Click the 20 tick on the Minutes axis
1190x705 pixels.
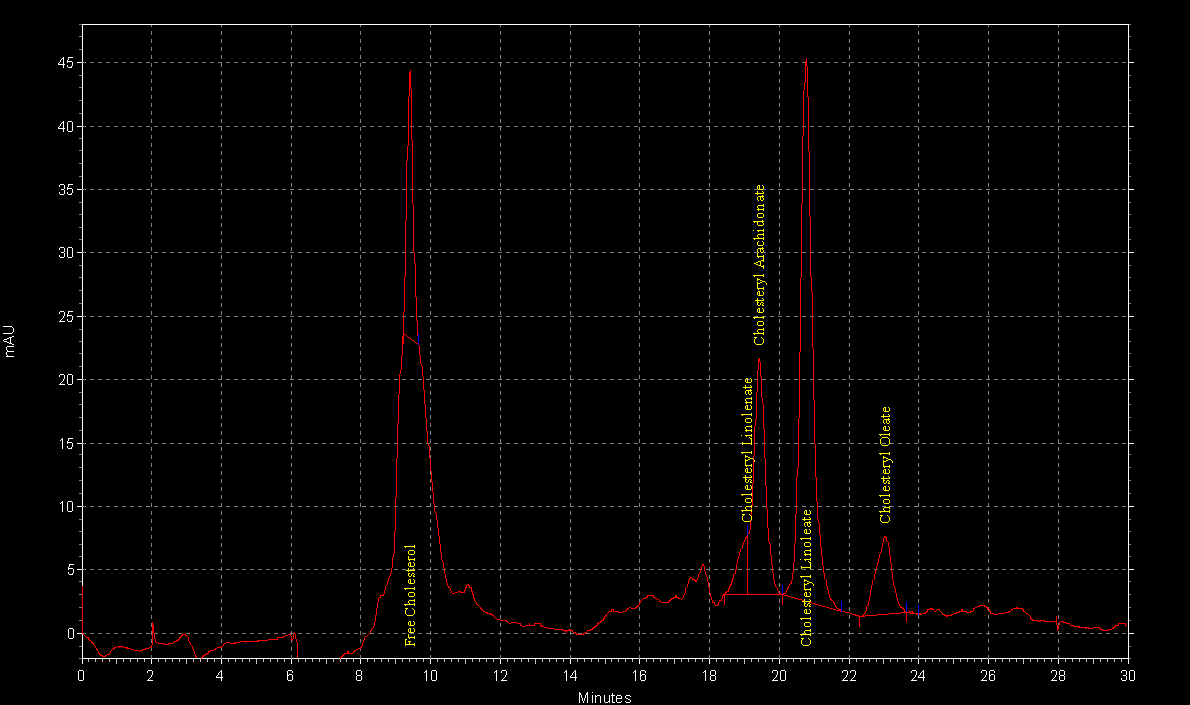(x=779, y=676)
